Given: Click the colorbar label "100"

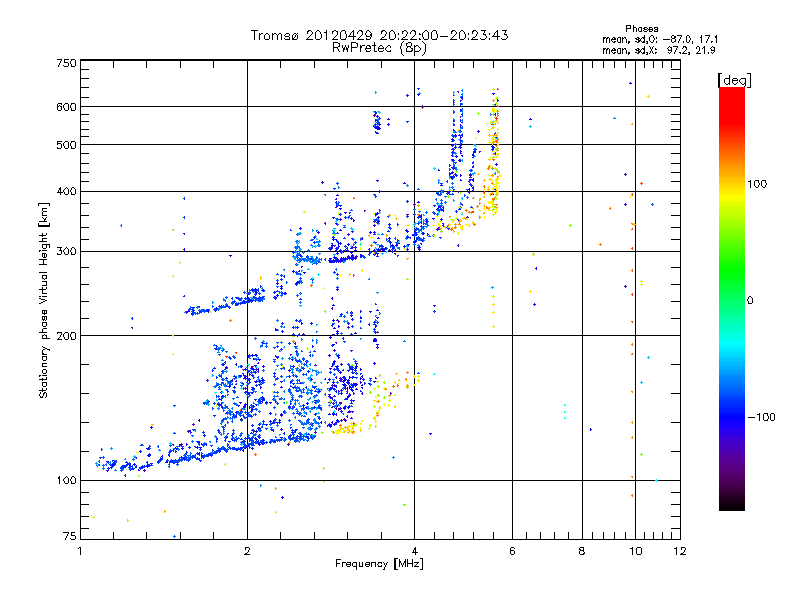Looking at the screenshot, I should click(x=757, y=184).
